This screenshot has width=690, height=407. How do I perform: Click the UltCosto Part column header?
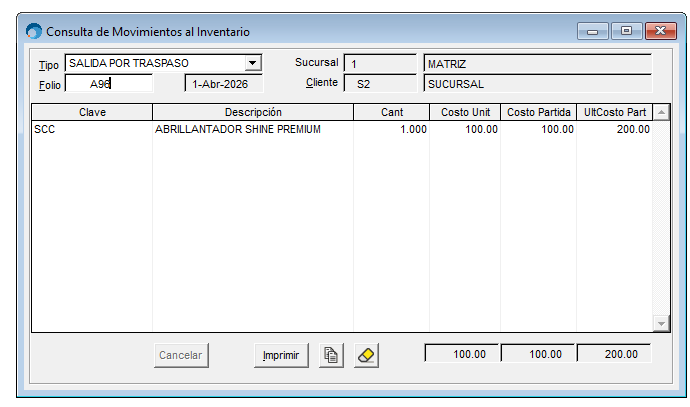[x=615, y=112]
